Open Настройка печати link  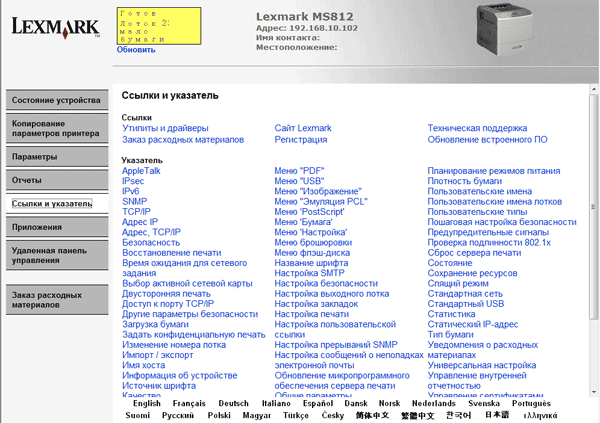pyautogui.click(x=311, y=314)
